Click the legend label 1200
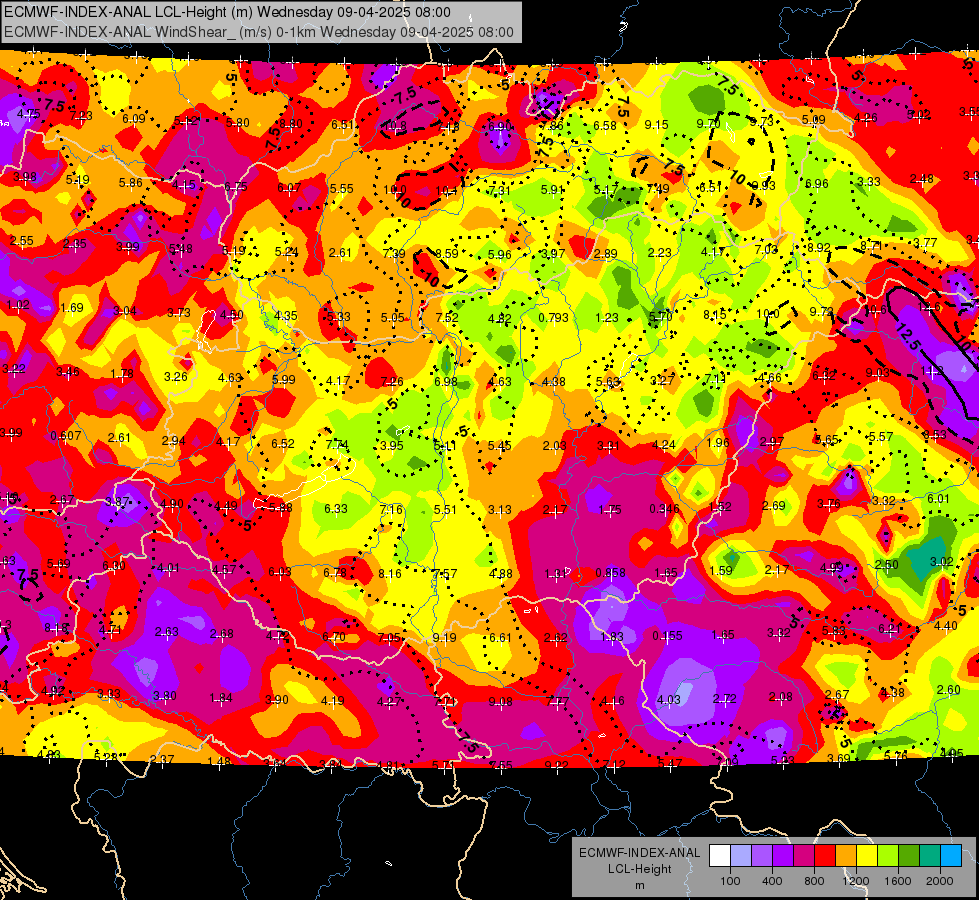 855,881
